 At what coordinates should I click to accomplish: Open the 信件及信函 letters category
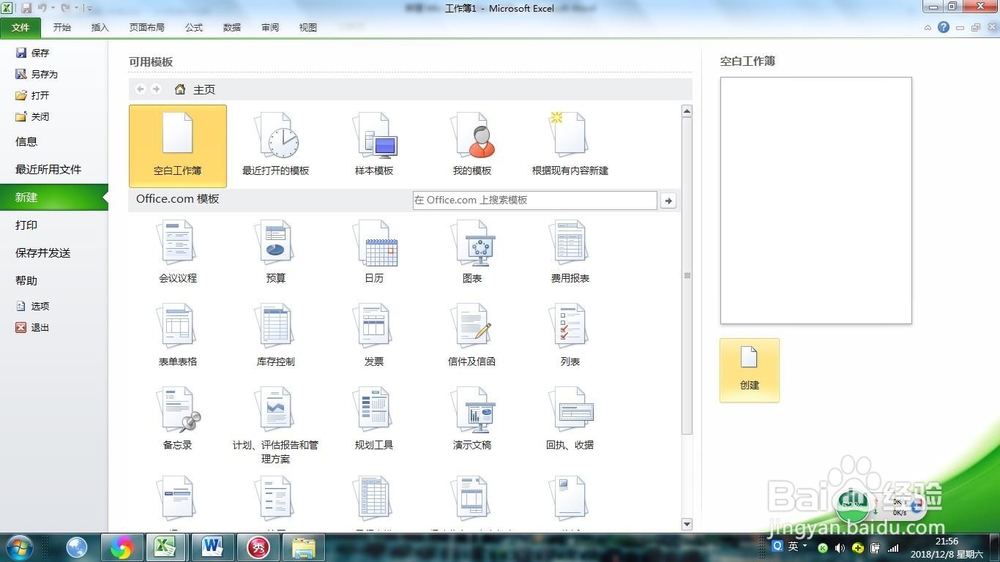coord(472,334)
